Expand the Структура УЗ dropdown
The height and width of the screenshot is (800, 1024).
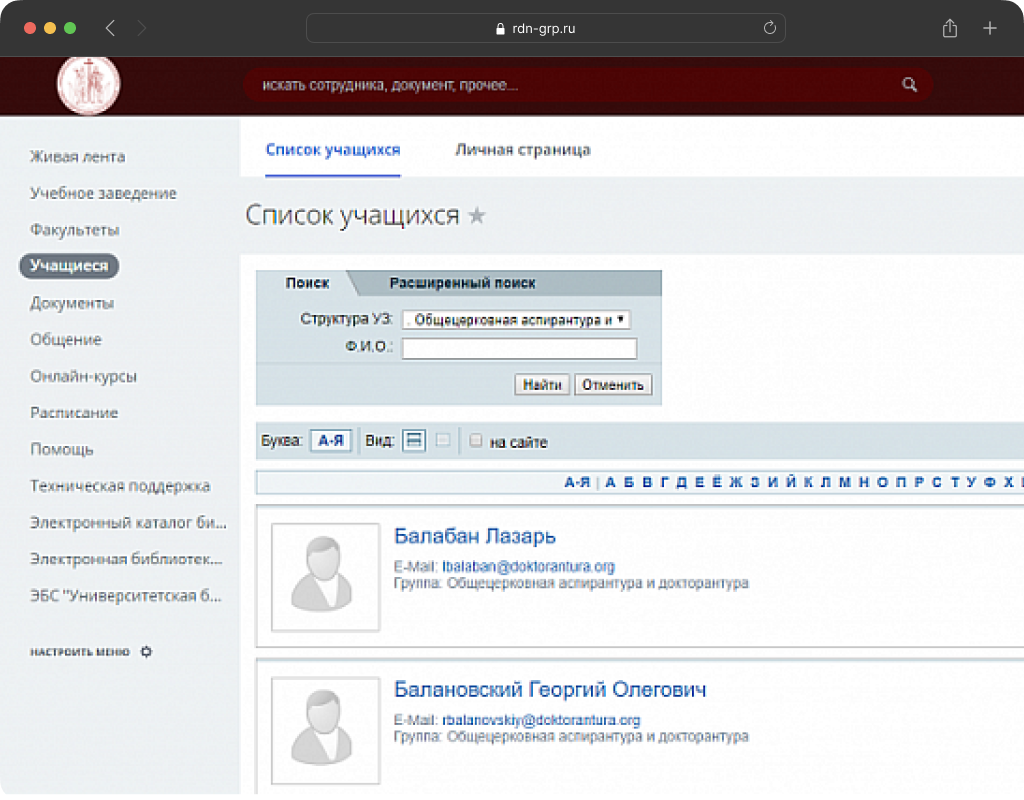(516, 320)
